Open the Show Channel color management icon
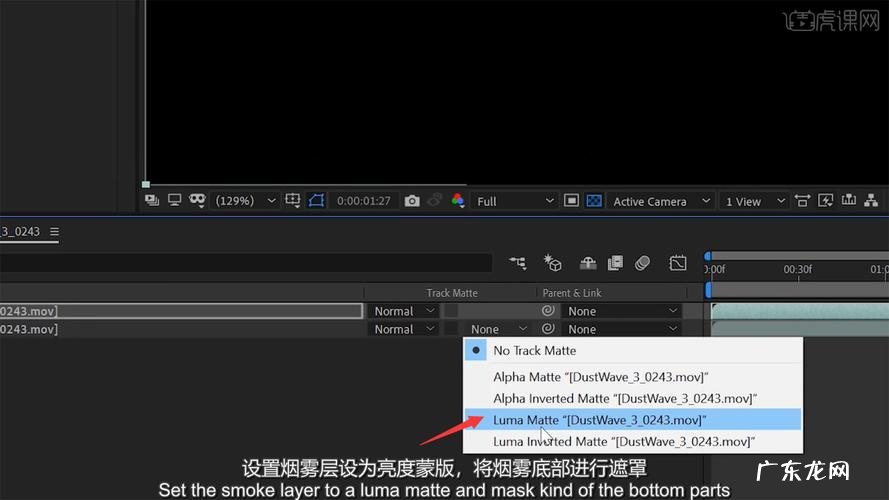Screen dimensions: 889x500 [x=457, y=201]
